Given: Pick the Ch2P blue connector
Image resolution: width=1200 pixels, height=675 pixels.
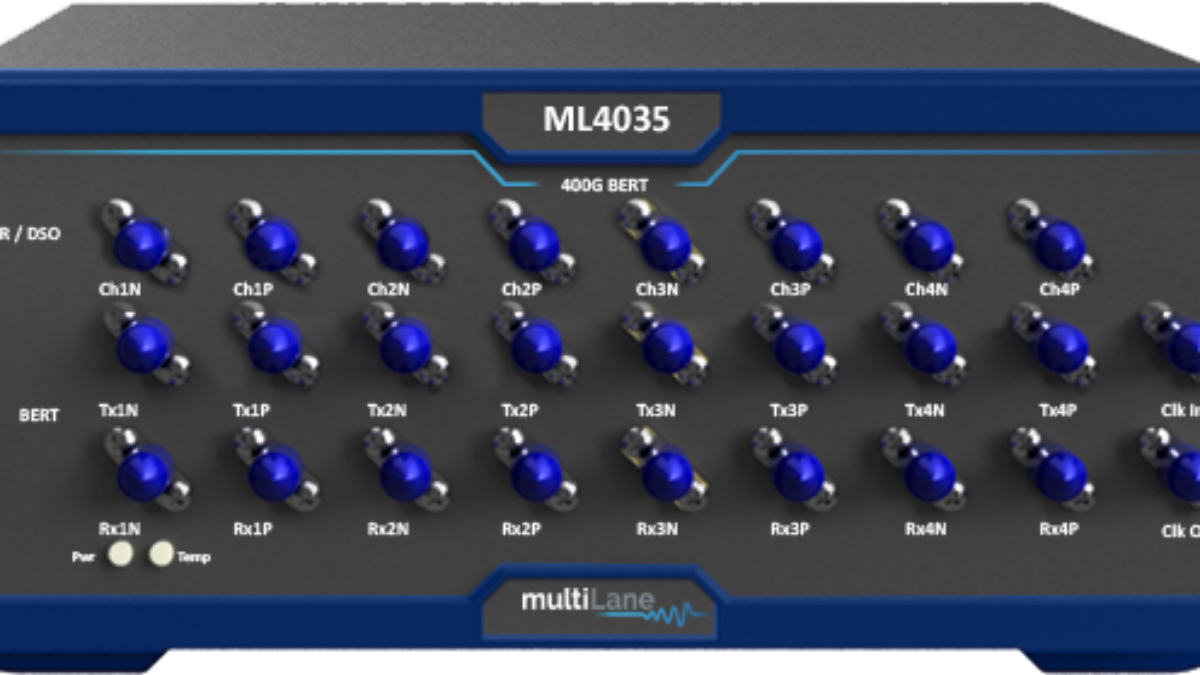Looking at the screenshot, I should (x=536, y=243).
